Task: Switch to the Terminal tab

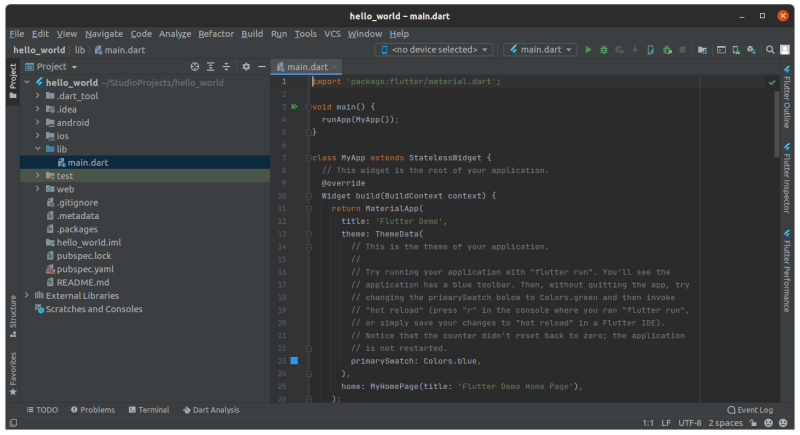Action: coord(147,410)
